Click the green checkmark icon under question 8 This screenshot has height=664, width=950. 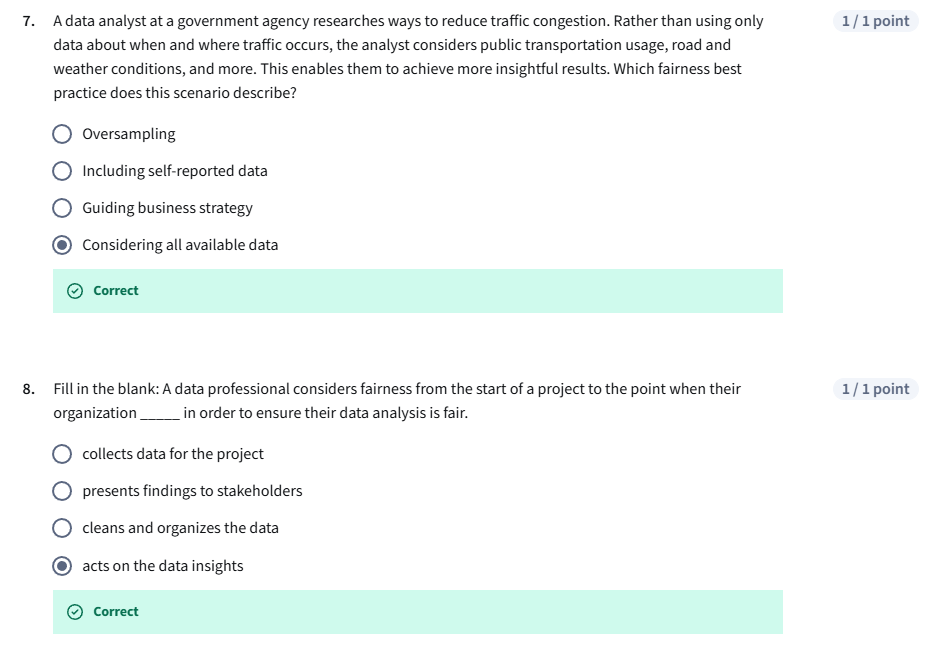click(75, 612)
